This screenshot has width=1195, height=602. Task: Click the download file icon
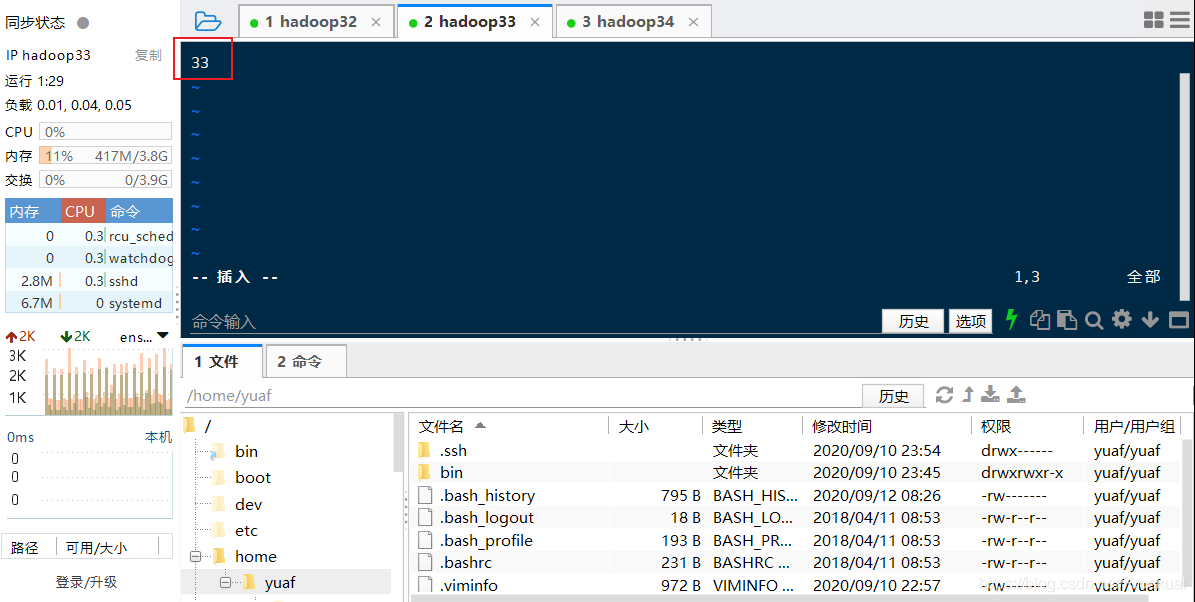pyautogui.click(x=990, y=394)
